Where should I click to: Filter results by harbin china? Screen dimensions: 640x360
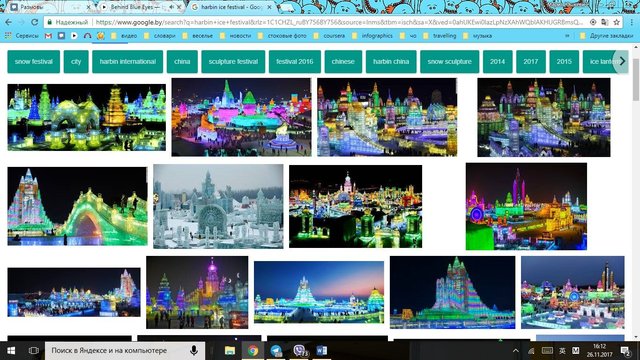pos(391,62)
